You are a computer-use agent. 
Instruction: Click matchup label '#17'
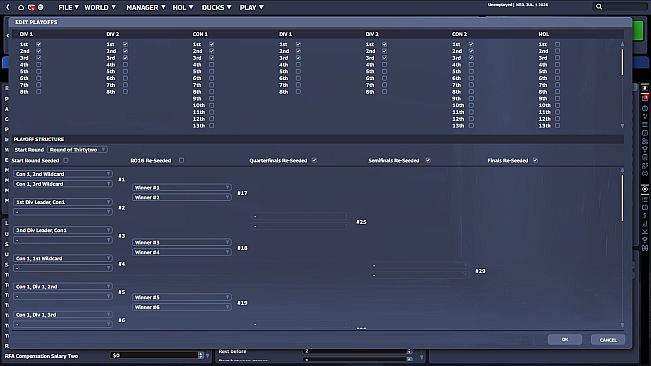242,193
